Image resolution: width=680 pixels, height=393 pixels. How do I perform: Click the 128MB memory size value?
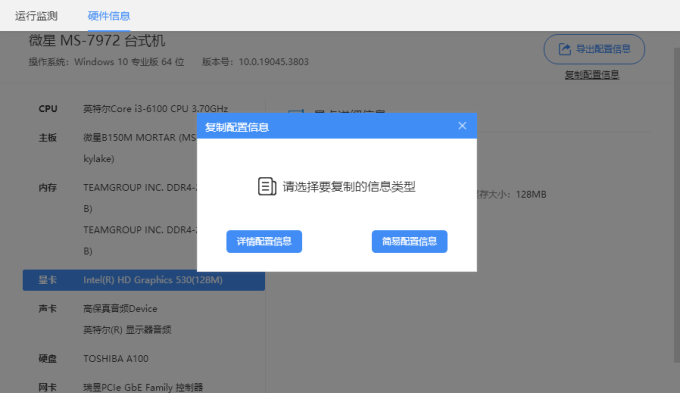tap(531, 194)
